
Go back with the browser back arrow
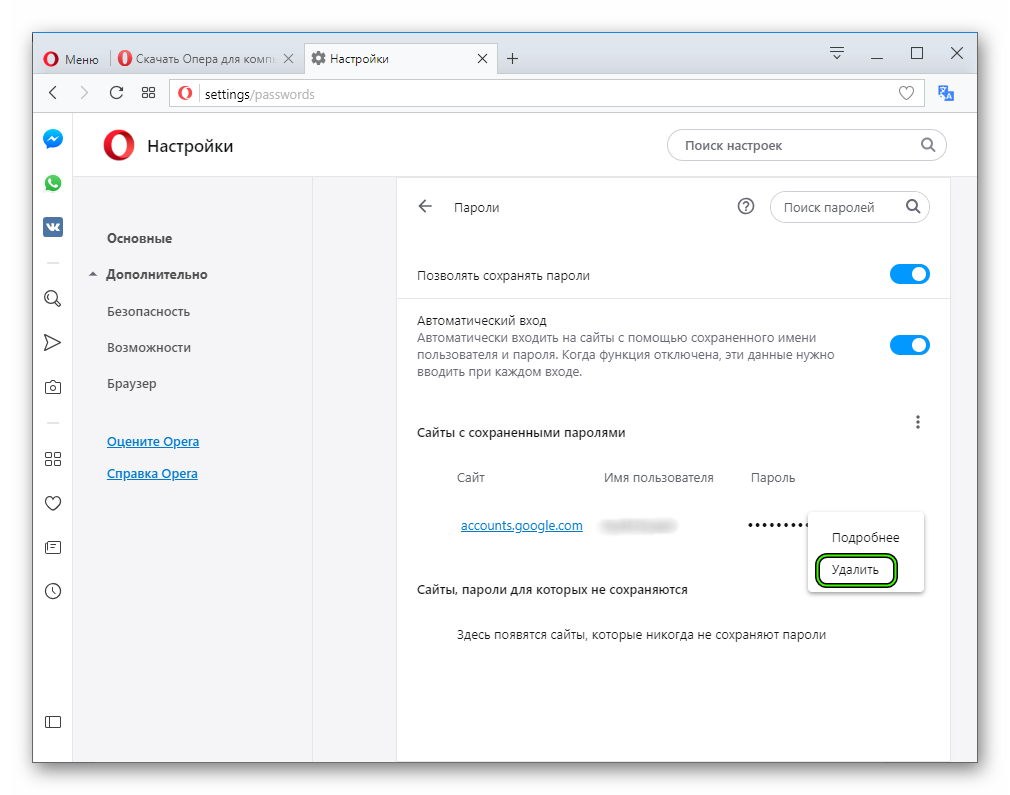53,93
